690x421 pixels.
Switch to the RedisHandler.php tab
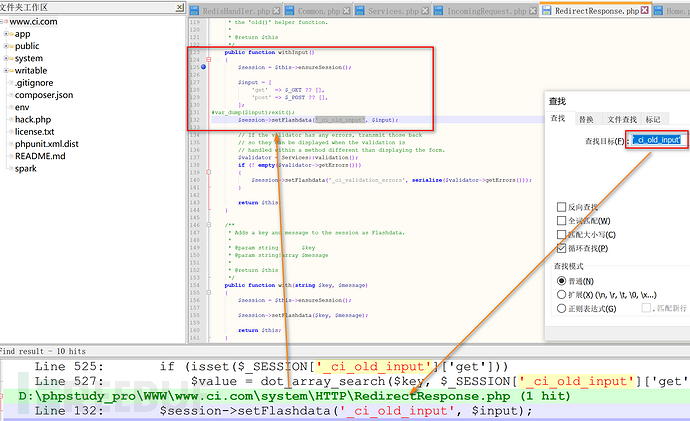pyautogui.click(x=236, y=11)
